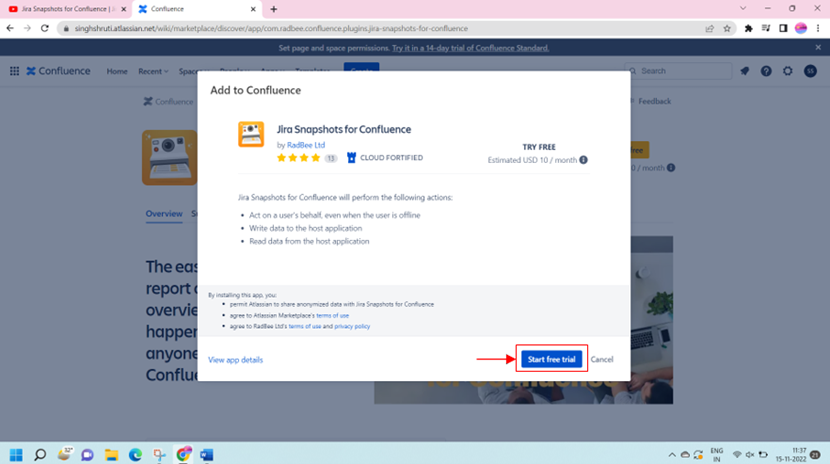Image resolution: width=830 pixels, height=464 pixels.
Task: Click the browser forward arrow
Action: click(x=27, y=29)
